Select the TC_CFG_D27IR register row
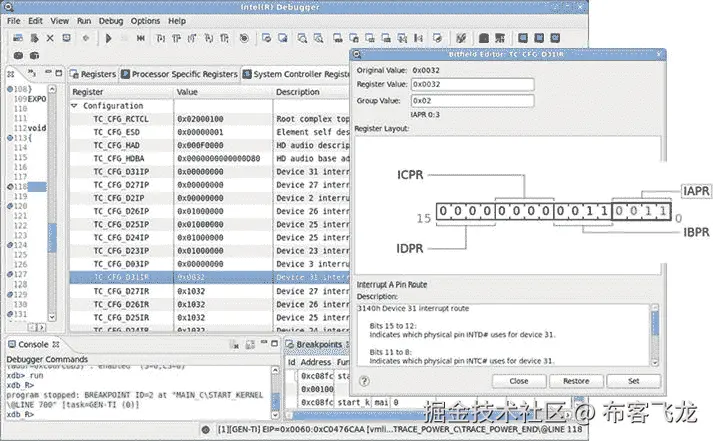713x441 pixels. tap(209, 291)
